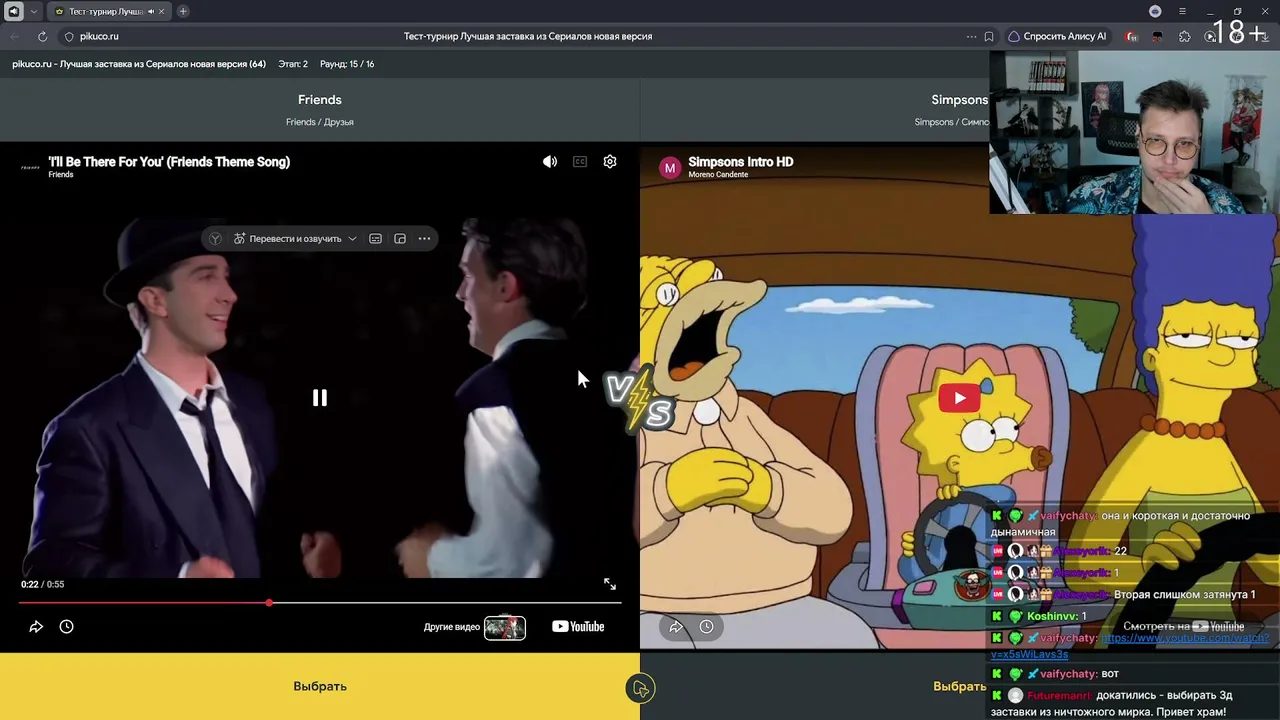This screenshot has height=720, width=1280.
Task: Click the pikuco.ru tournament title header
Action: (139, 64)
